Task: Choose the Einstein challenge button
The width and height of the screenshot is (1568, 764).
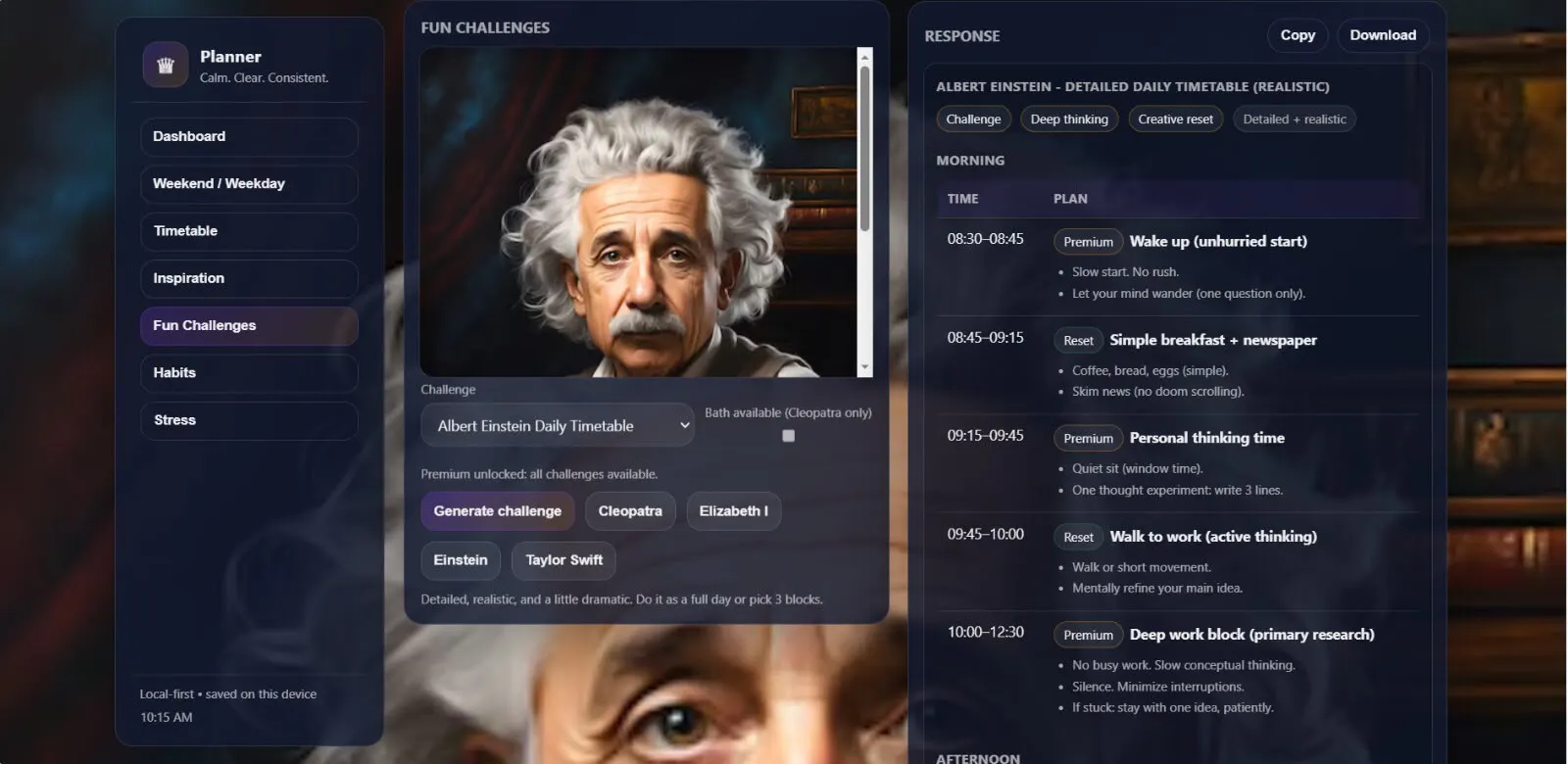Action: 461,560
